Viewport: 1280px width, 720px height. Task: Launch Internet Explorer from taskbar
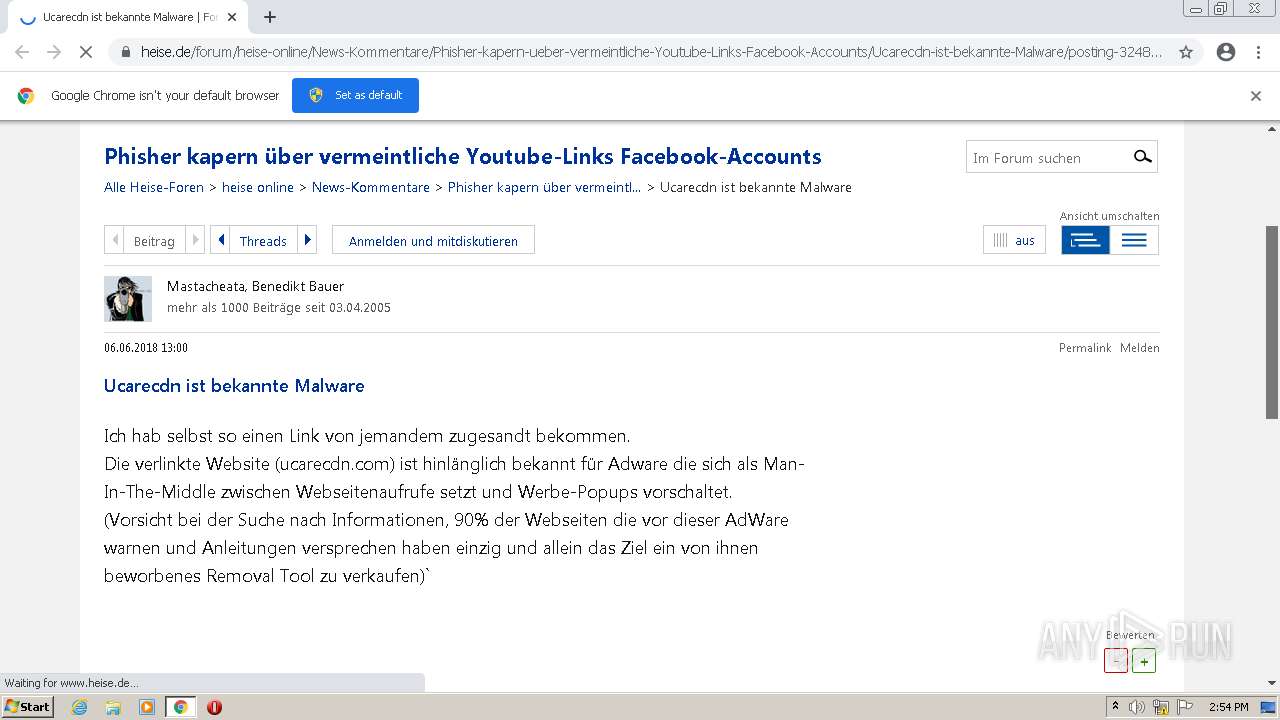click(80, 707)
